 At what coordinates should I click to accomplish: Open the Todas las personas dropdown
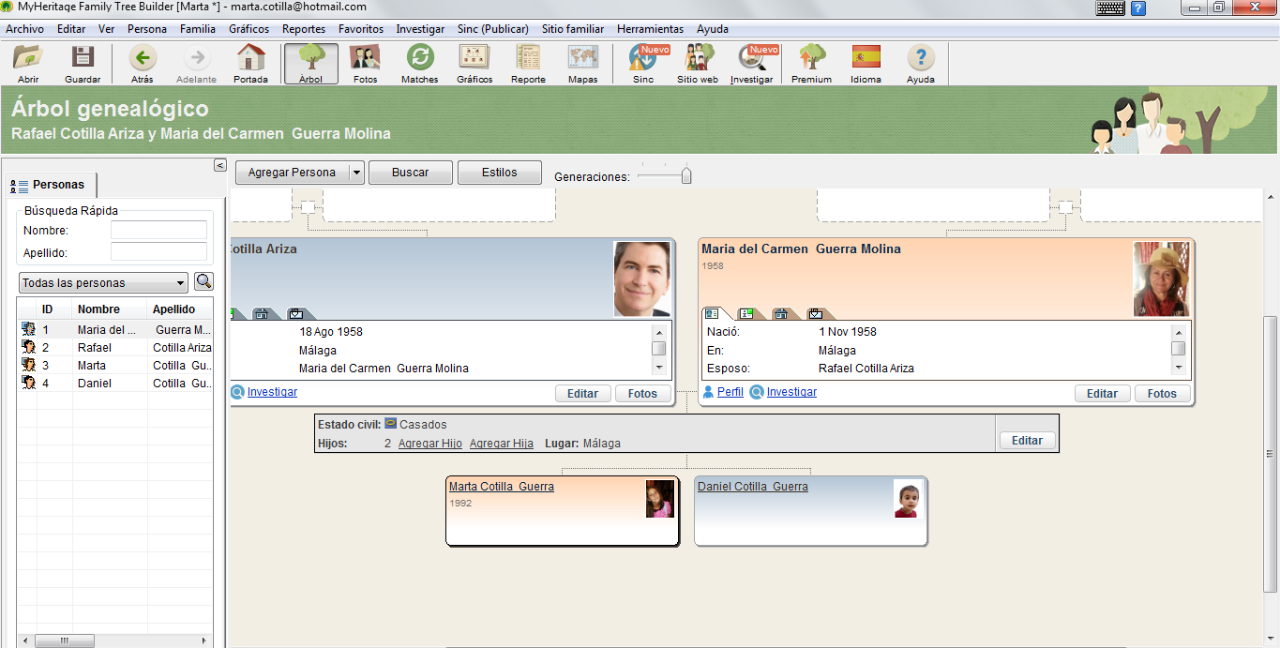coord(104,283)
